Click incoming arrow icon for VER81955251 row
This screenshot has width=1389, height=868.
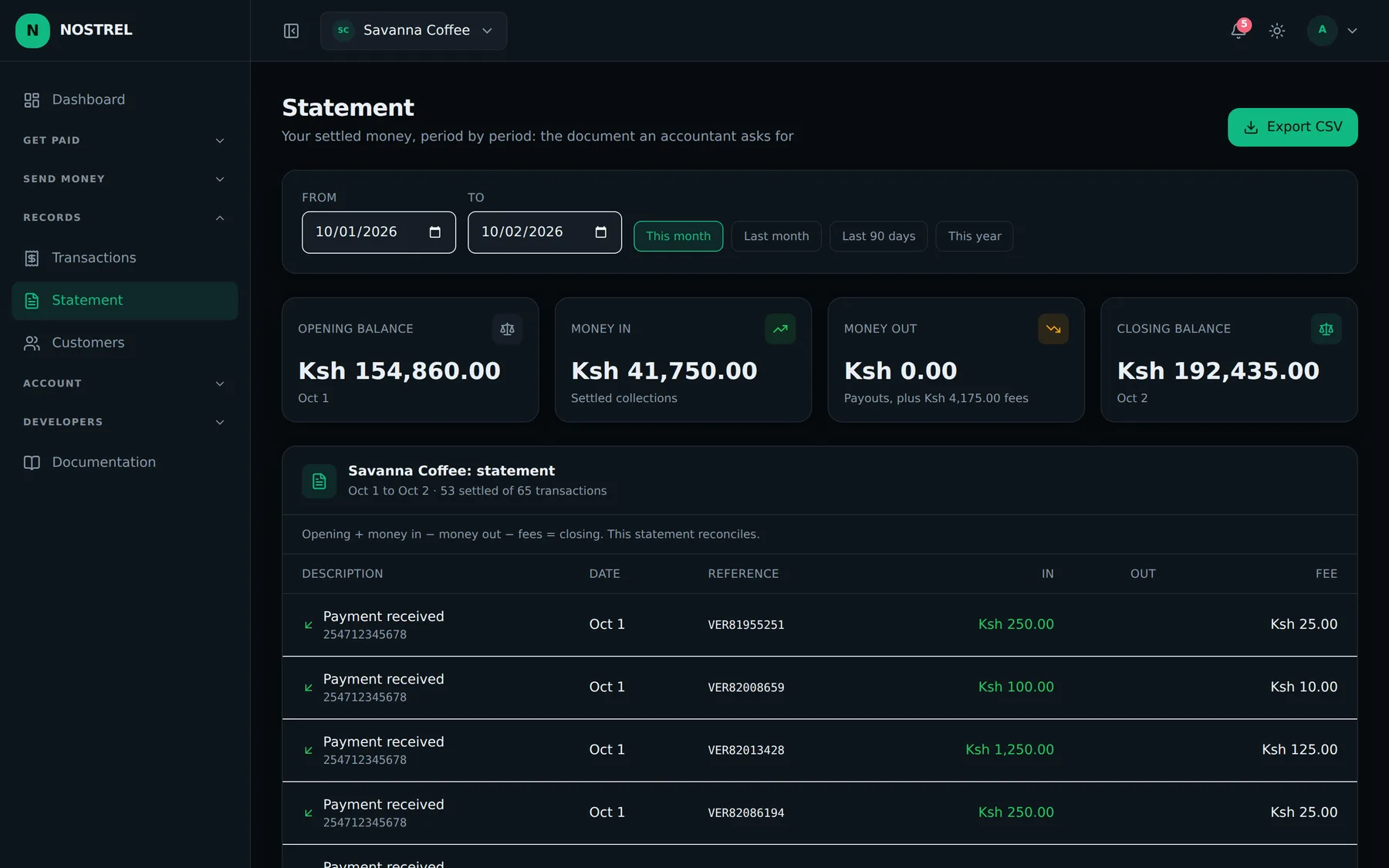click(x=309, y=625)
